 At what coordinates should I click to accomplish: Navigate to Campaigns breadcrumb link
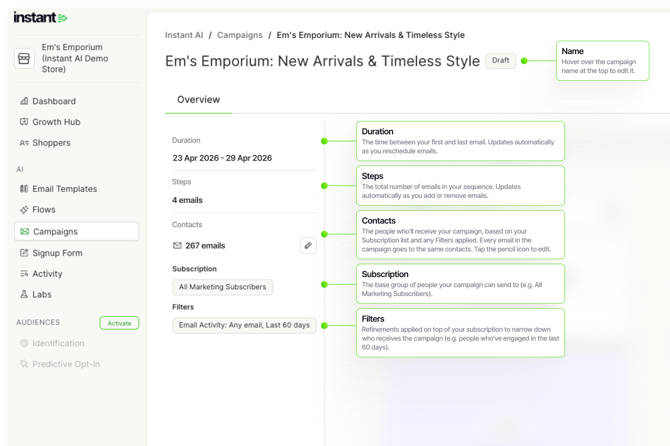pos(240,35)
